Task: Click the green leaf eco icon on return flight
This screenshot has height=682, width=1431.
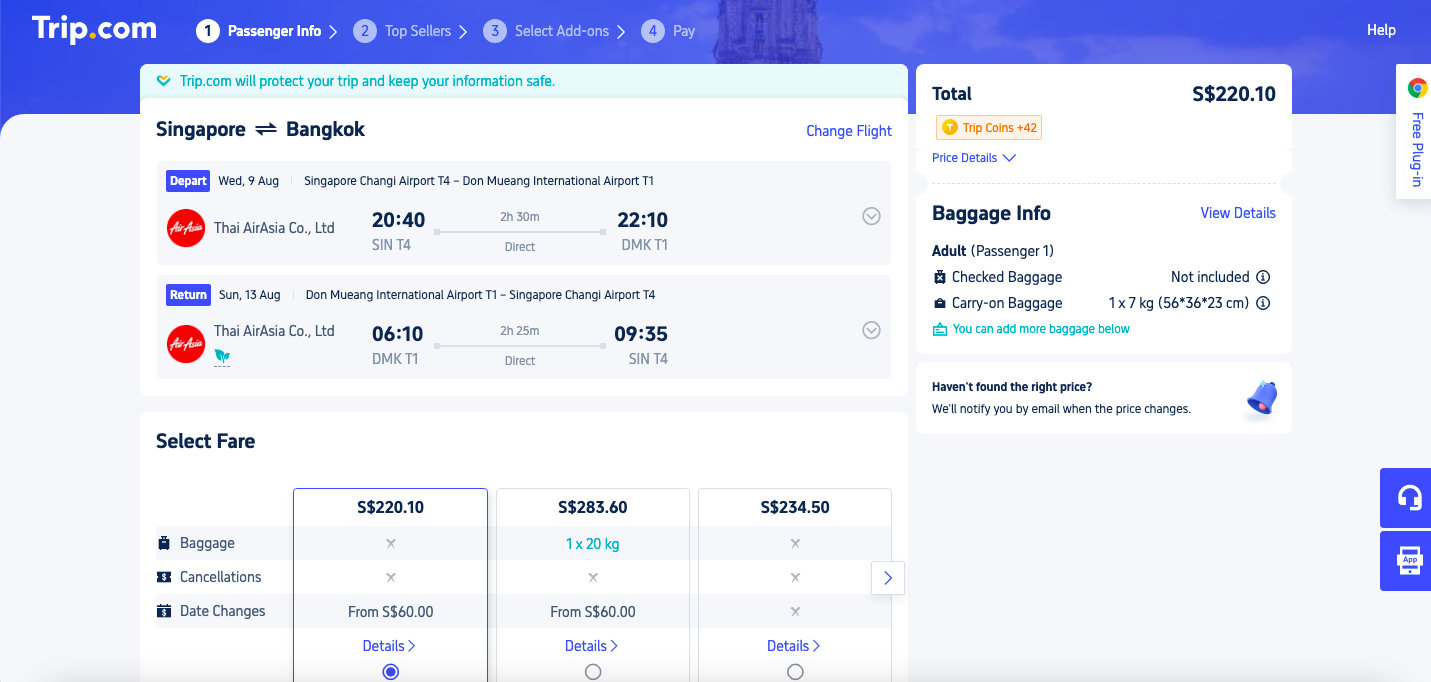Action: 222,356
